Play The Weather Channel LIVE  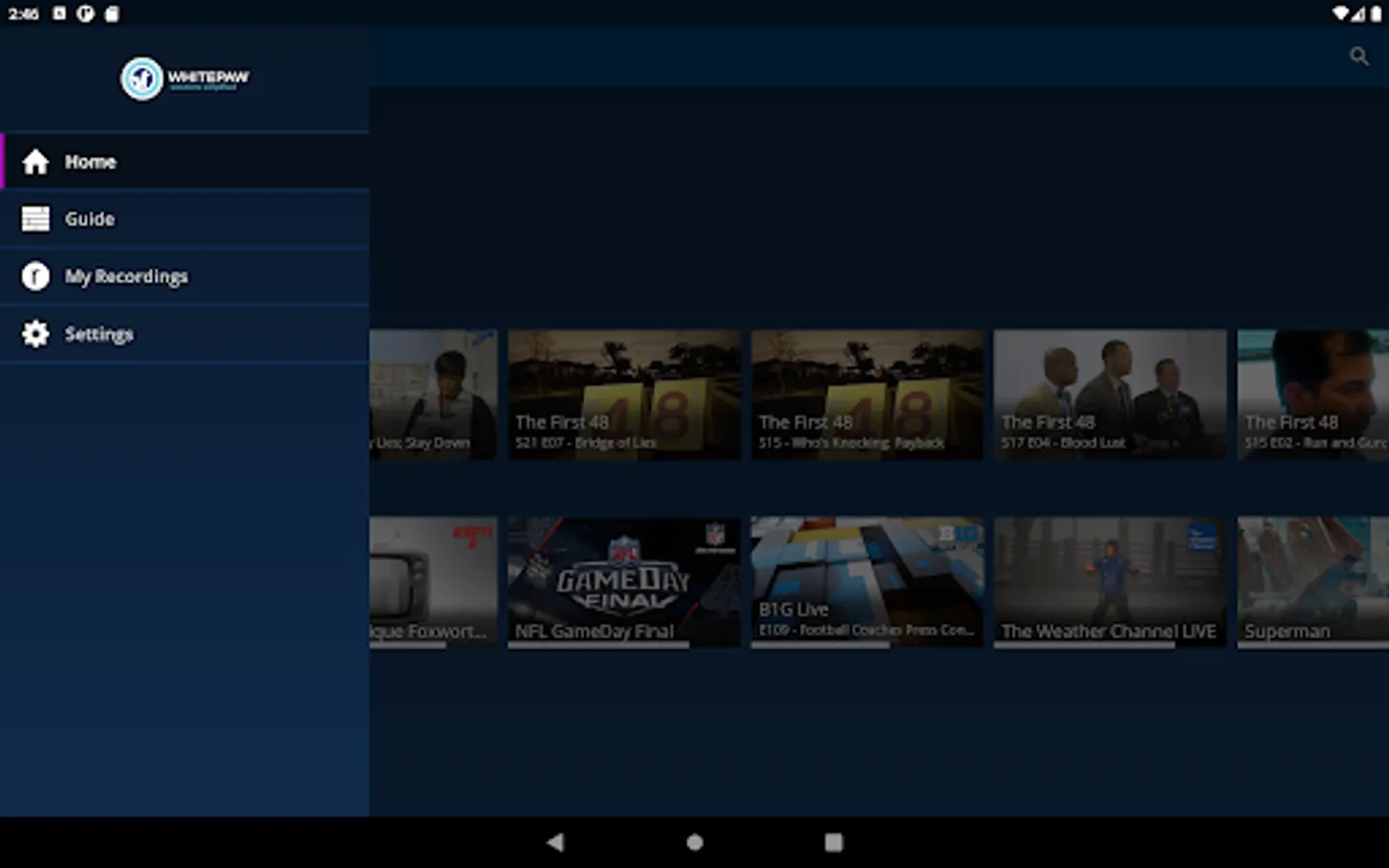click(x=1110, y=582)
